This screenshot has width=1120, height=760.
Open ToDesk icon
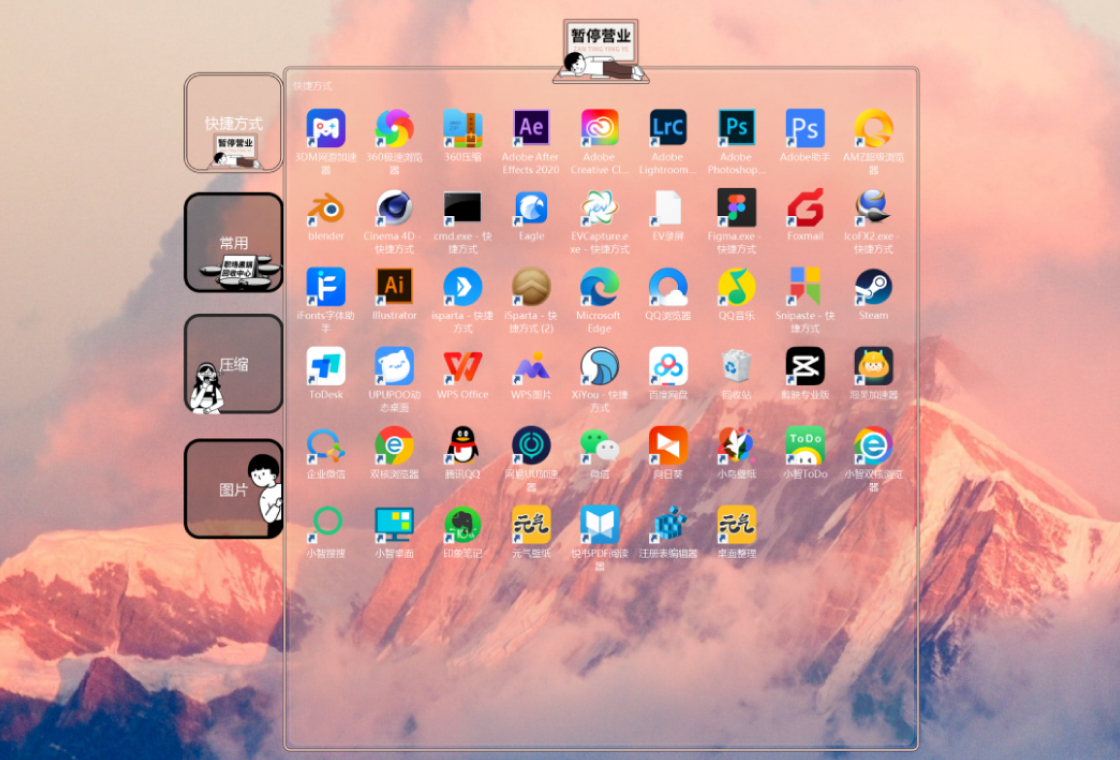coord(326,366)
